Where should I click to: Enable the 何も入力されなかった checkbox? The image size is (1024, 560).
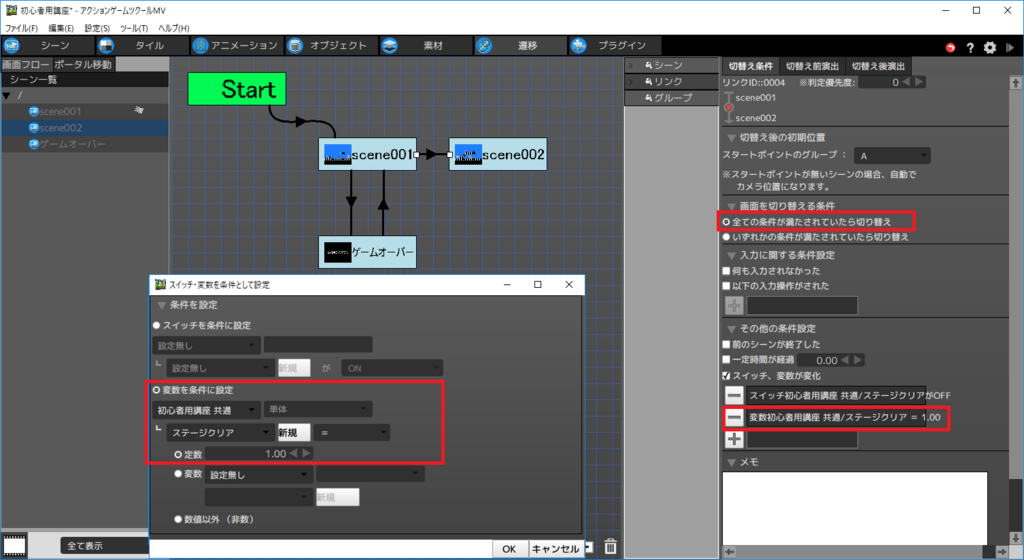[x=726, y=270]
